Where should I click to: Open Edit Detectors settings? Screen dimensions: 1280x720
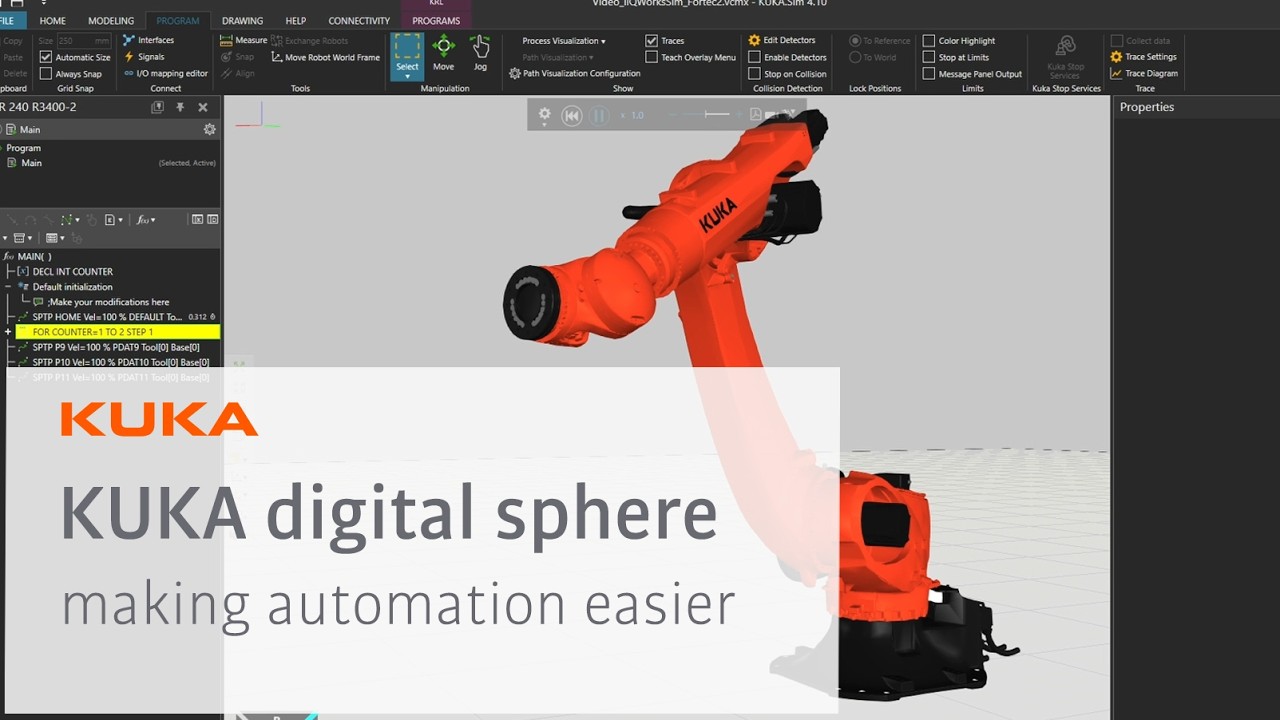782,40
